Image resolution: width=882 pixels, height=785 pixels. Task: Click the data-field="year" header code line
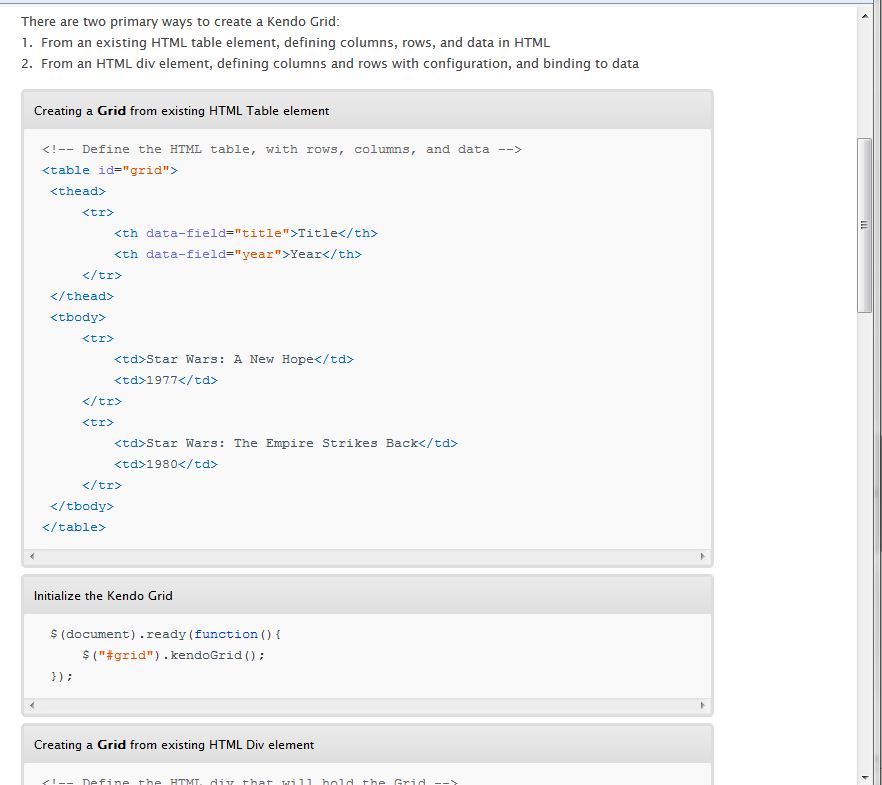pyautogui.click(x=238, y=254)
